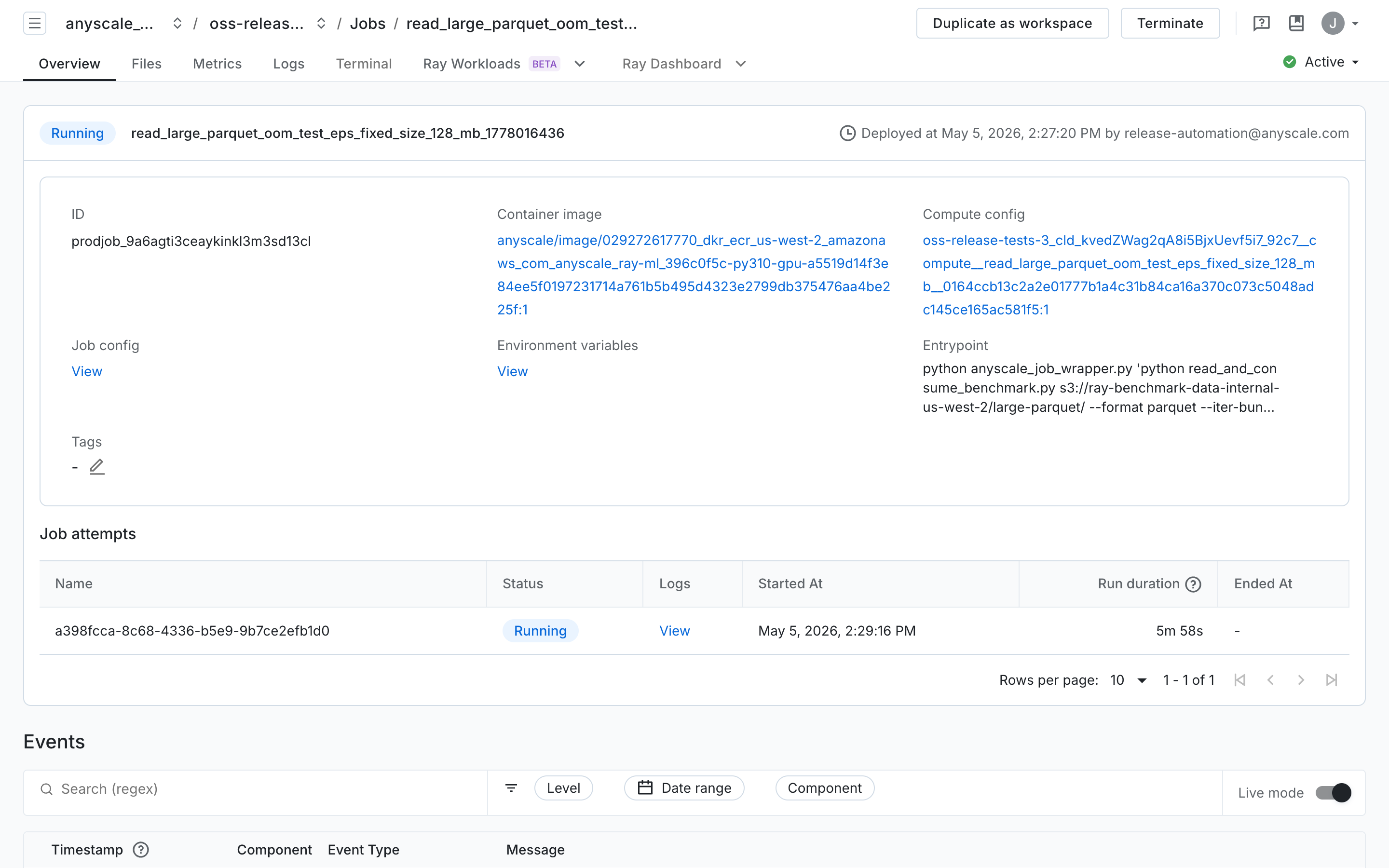Click the Started At value May 5, 2026
Viewport: 1389px width, 868px height.
[837, 631]
